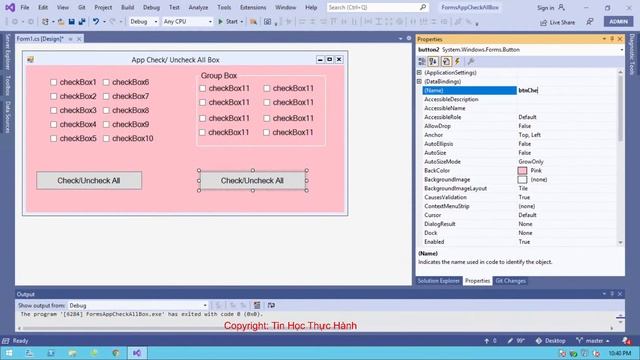
Task: Open the button2 object selector dropdown
Action: 621,50
